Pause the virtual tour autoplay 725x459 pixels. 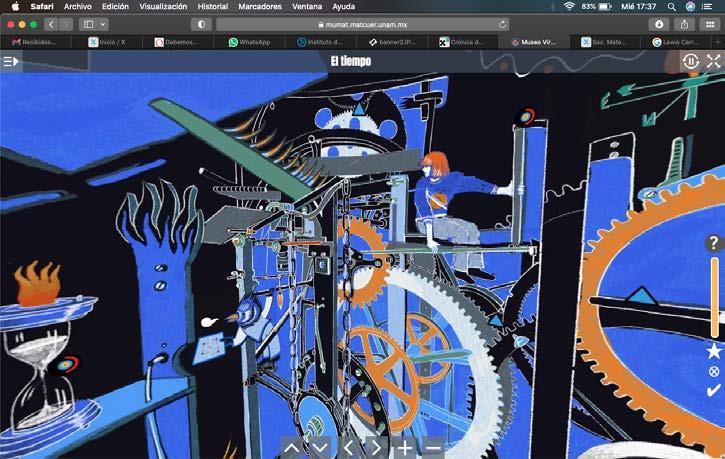(x=691, y=61)
